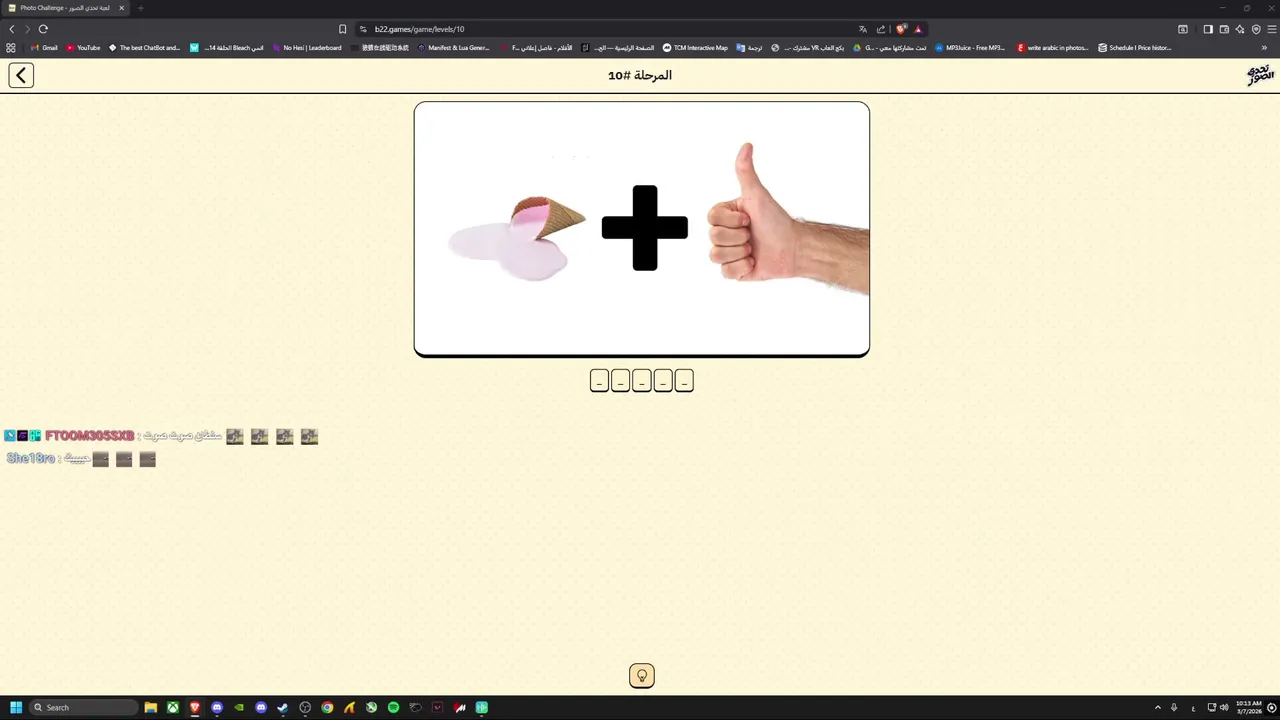Share this page via the share icon
This screenshot has width=1280, height=720.
pyautogui.click(x=881, y=29)
